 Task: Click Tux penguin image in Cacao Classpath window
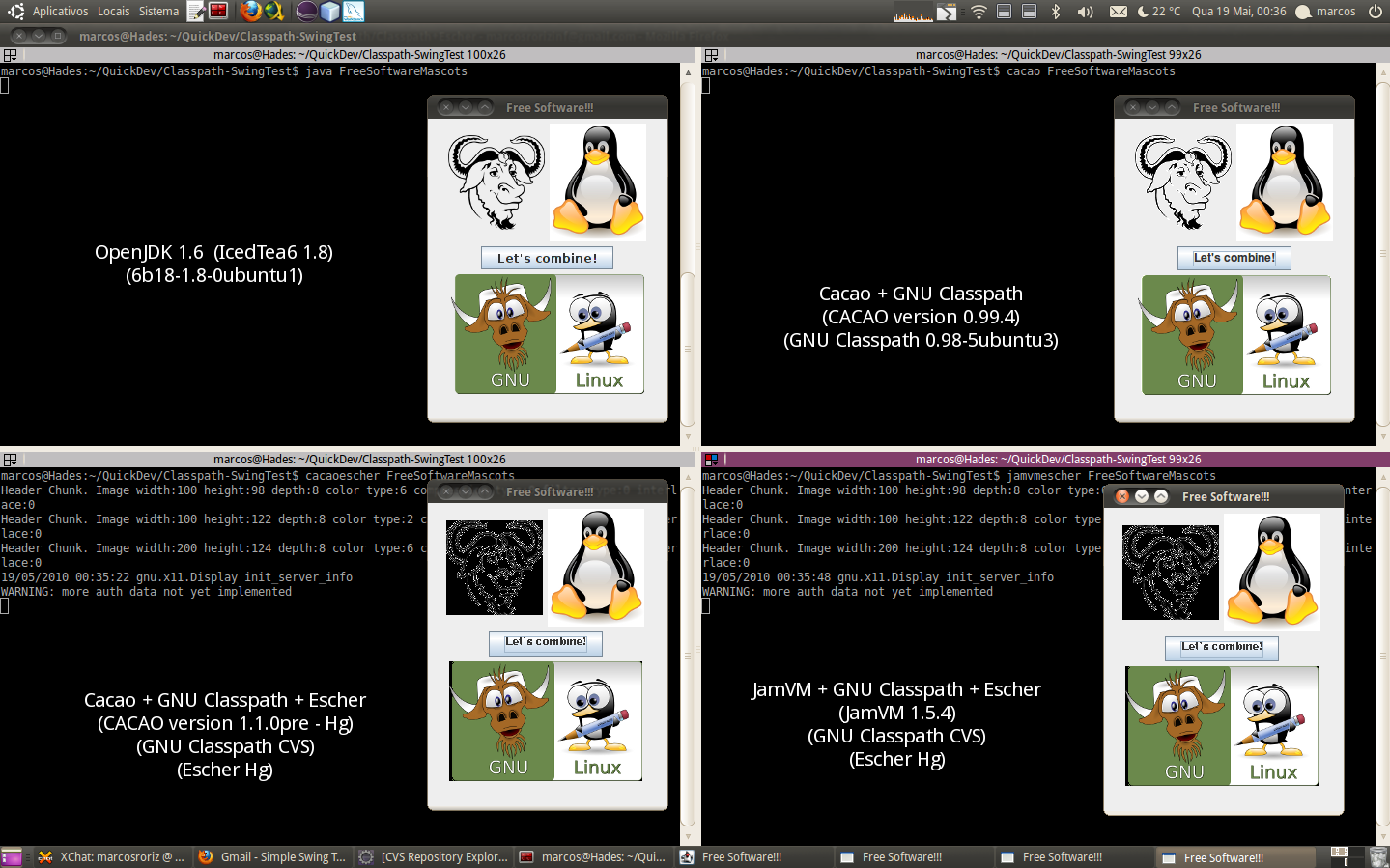click(x=1284, y=182)
